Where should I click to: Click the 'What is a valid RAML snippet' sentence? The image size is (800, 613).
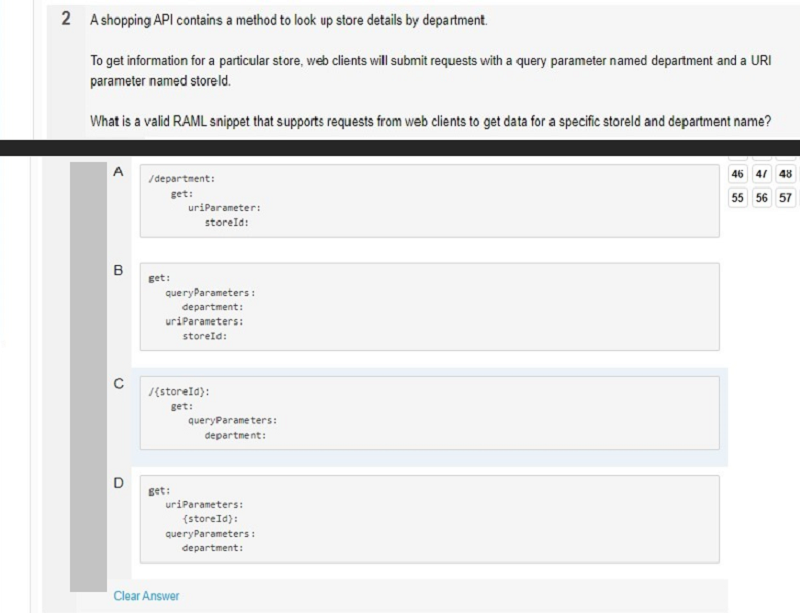point(430,121)
